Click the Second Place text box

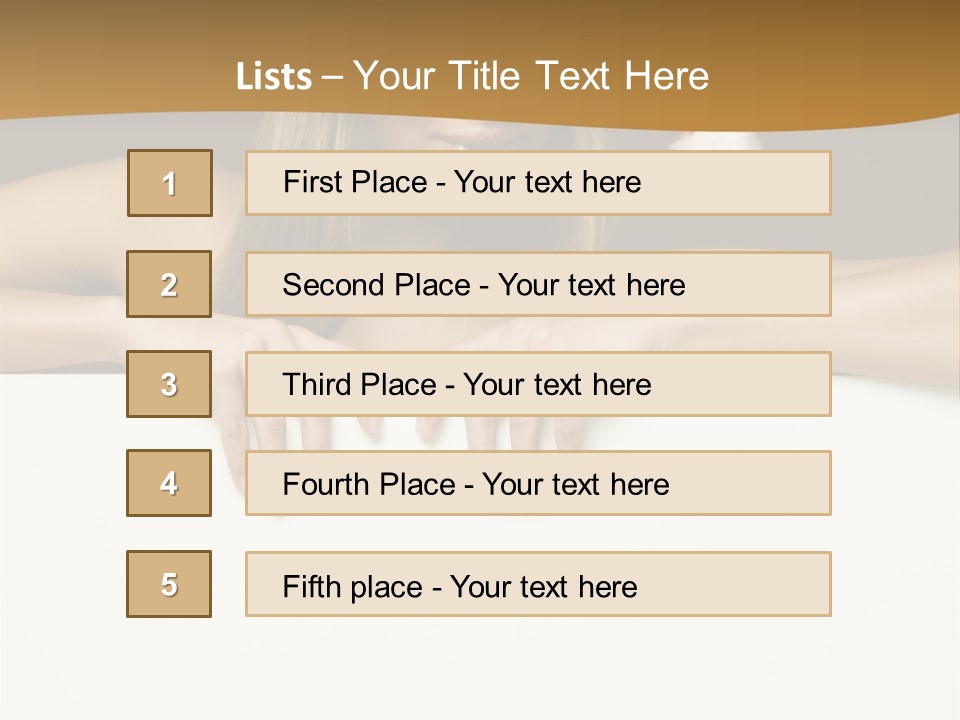tap(538, 284)
